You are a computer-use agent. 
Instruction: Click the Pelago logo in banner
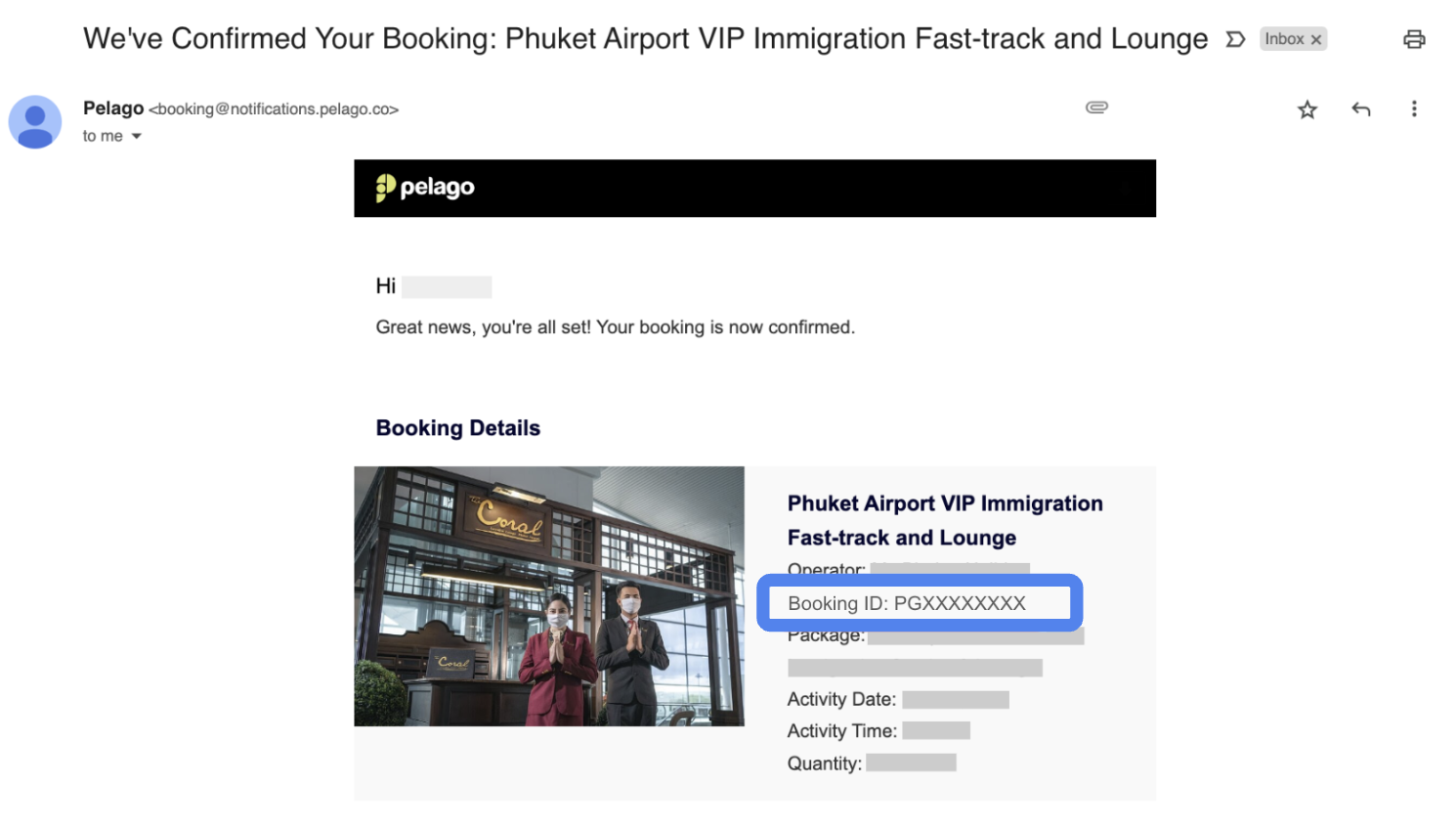coord(425,188)
